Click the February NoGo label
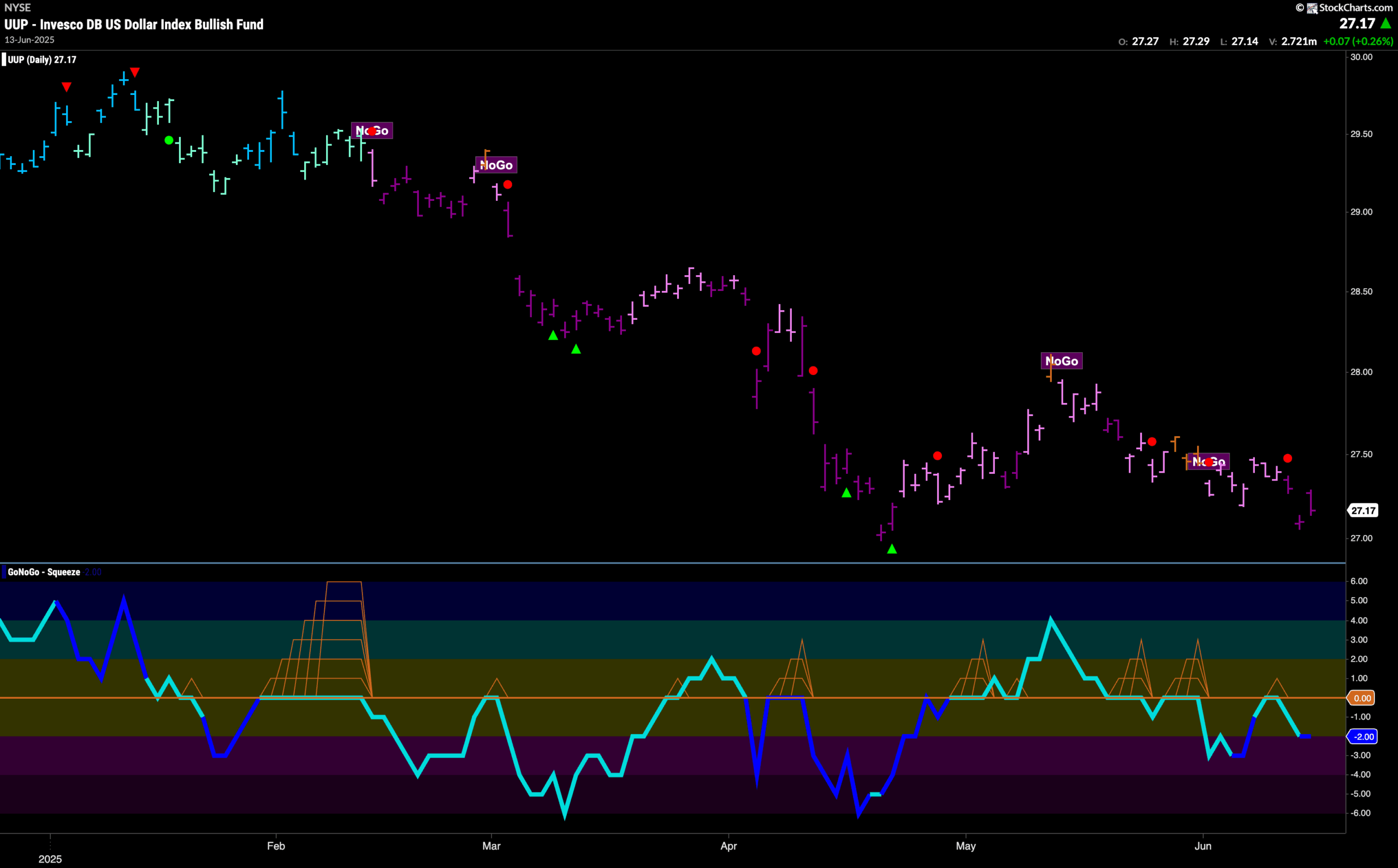Viewport: 1398px width, 868px height. point(372,131)
